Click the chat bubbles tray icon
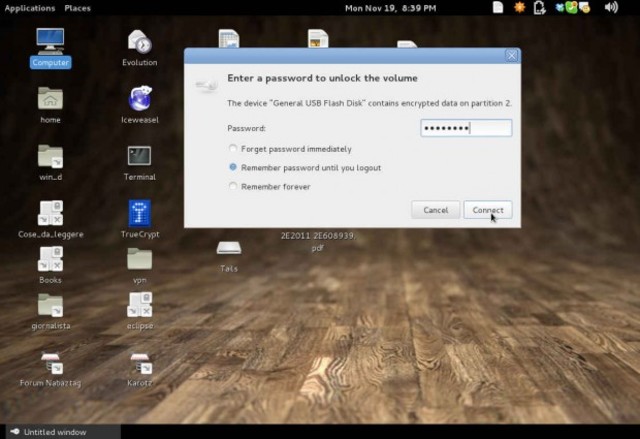 (584, 7)
